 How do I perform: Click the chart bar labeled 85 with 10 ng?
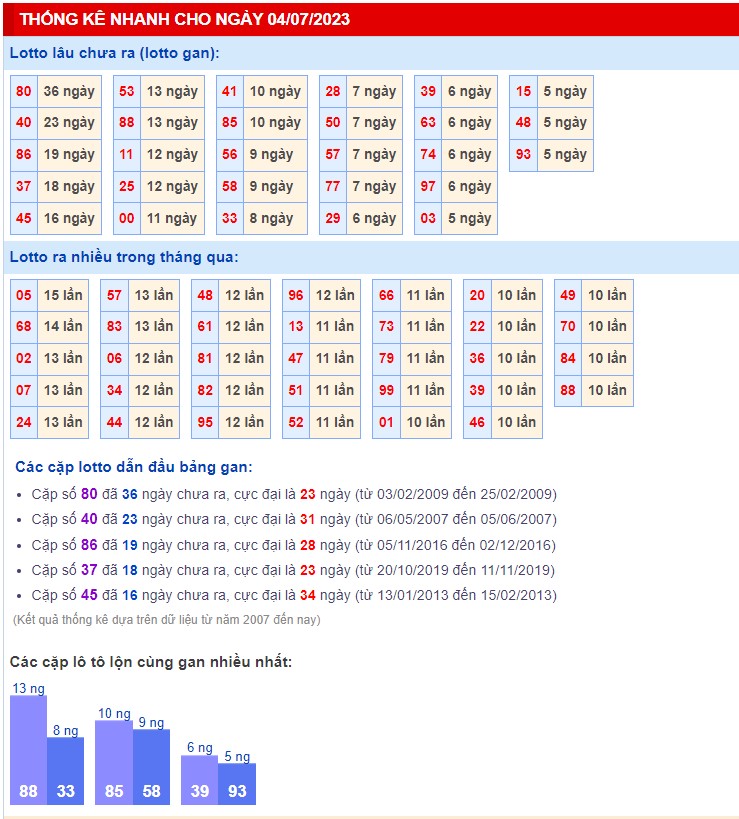point(114,762)
